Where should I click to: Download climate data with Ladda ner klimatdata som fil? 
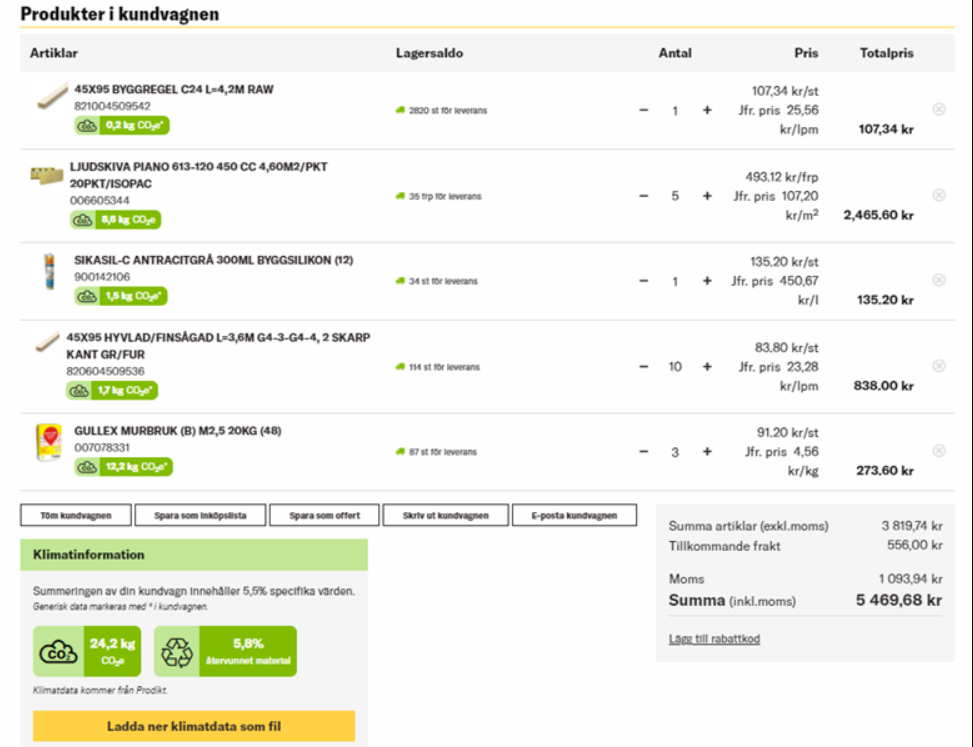194,726
